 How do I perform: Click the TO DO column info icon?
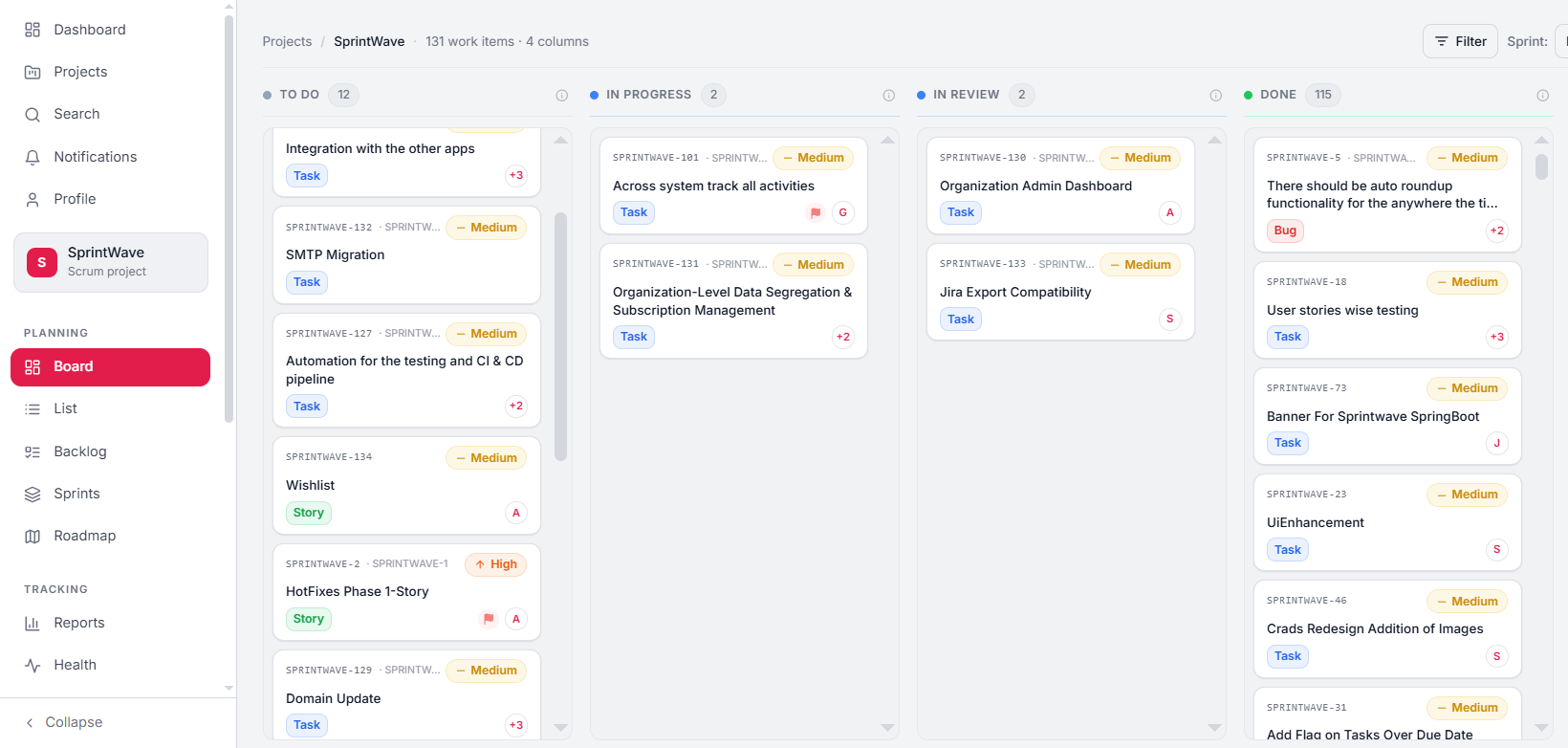pyautogui.click(x=562, y=95)
